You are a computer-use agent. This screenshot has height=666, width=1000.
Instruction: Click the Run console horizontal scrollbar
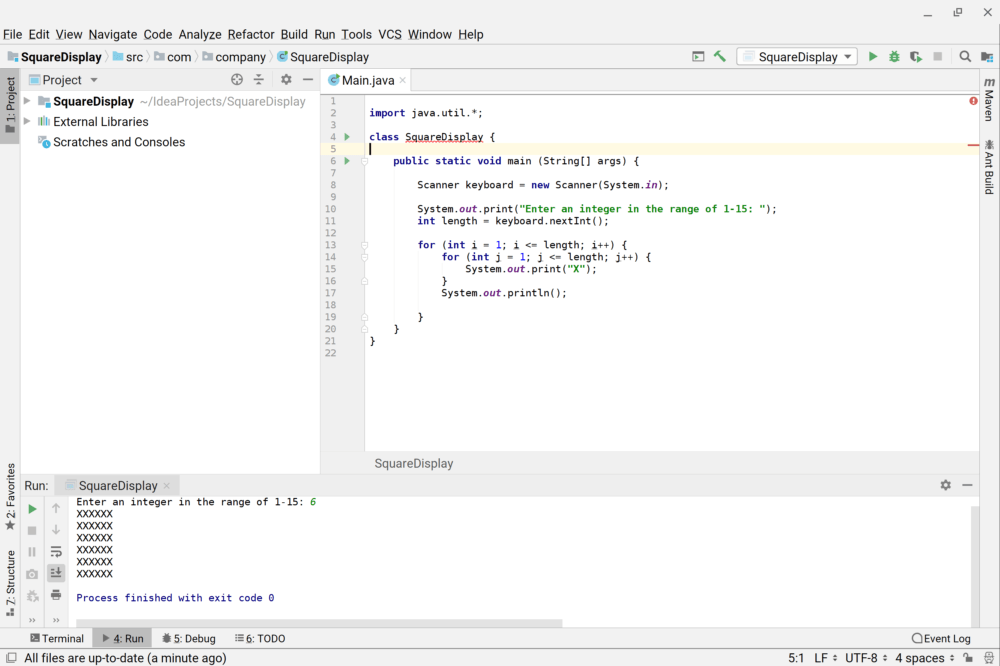[x=319, y=623]
